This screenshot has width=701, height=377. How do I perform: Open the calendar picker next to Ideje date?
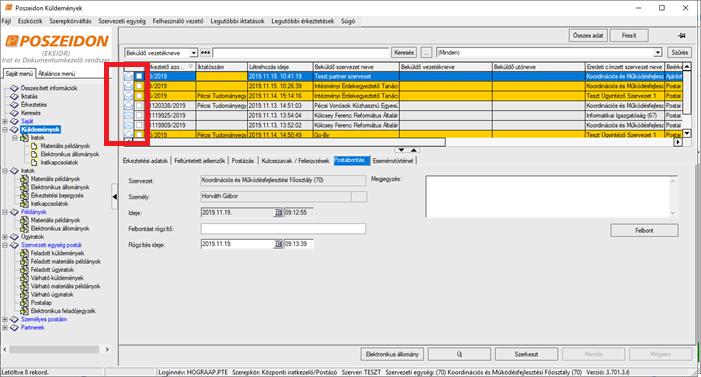coord(278,212)
